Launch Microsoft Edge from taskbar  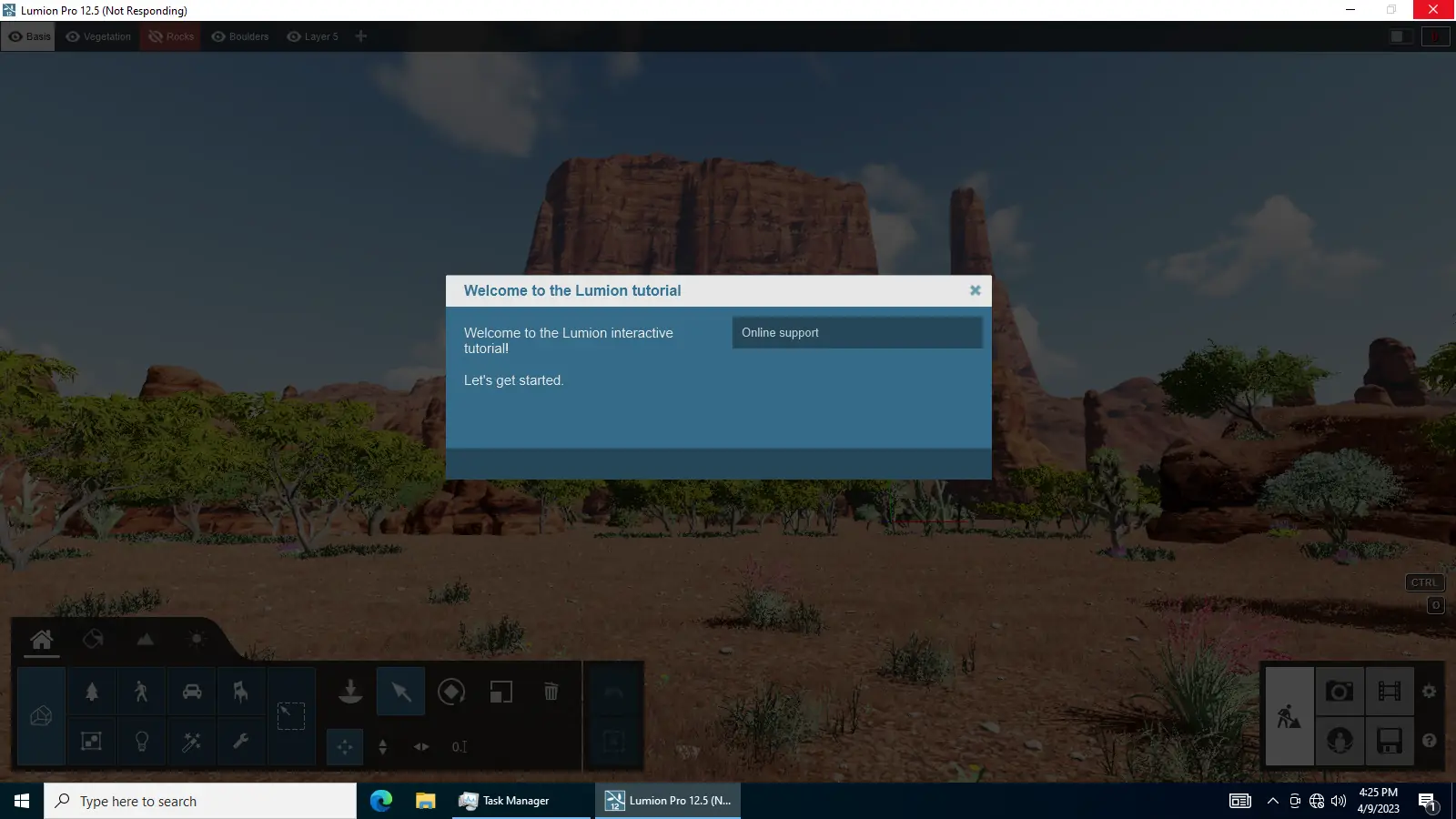381,801
